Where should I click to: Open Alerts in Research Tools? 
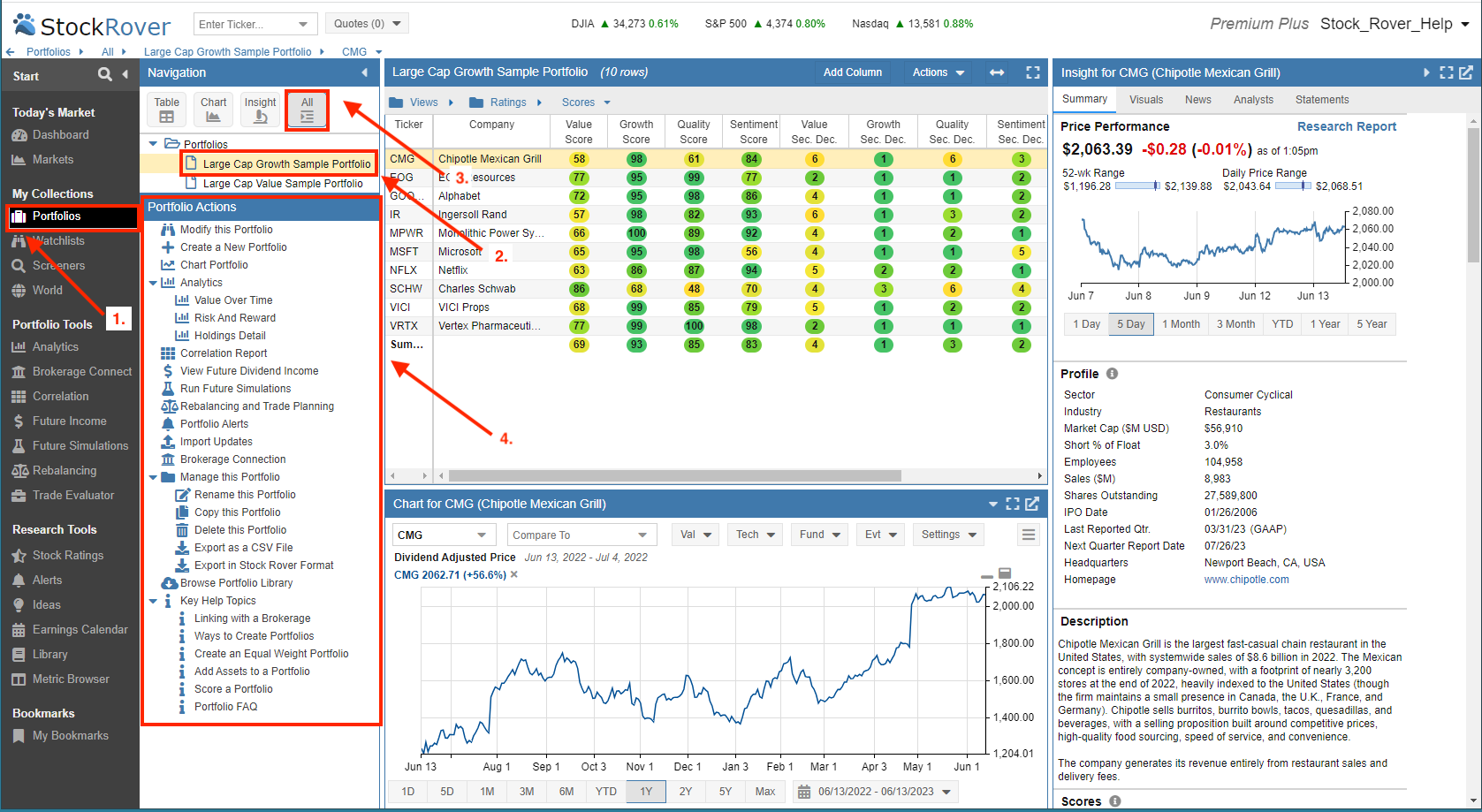(47, 580)
